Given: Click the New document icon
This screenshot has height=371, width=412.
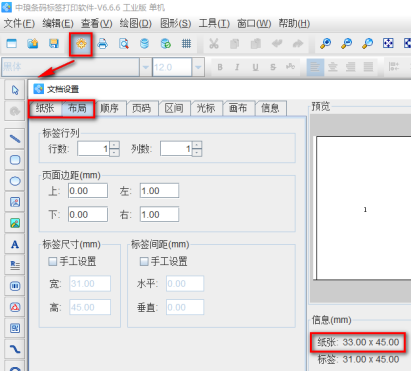Looking at the screenshot, I should click(x=12, y=43).
